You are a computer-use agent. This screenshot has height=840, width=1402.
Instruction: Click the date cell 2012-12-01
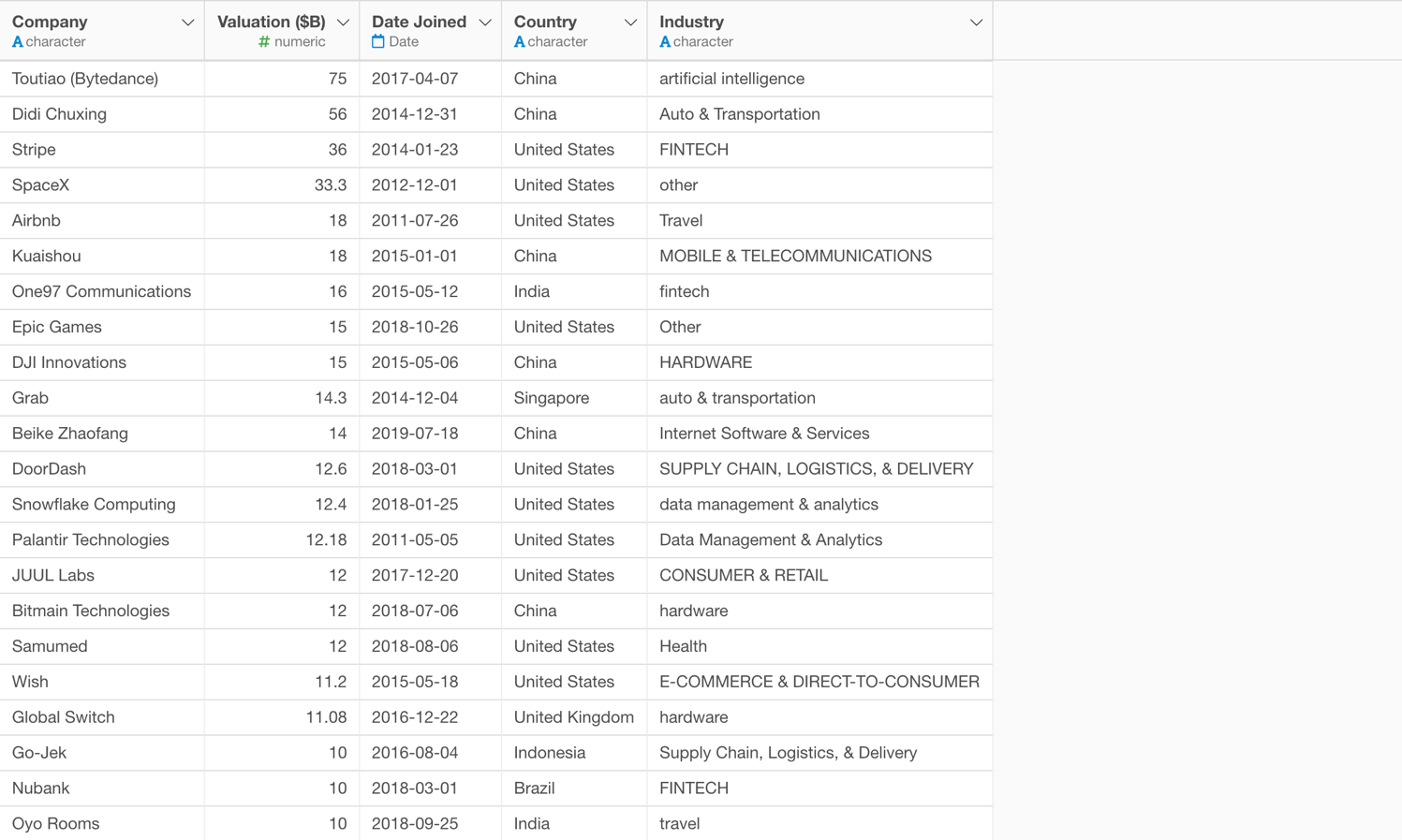[431, 185]
